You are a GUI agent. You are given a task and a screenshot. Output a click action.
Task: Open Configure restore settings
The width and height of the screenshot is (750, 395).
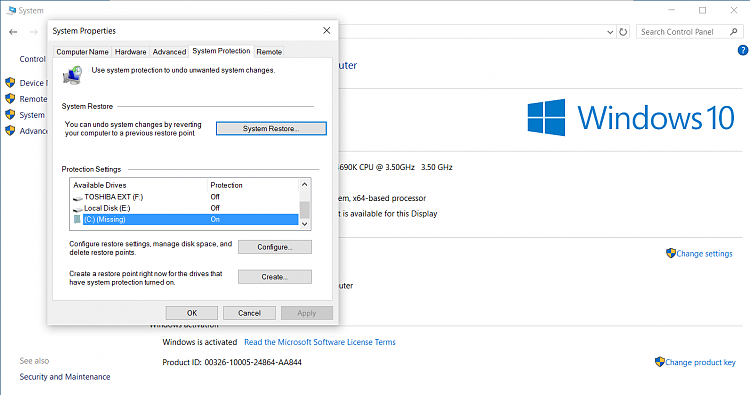tap(275, 247)
